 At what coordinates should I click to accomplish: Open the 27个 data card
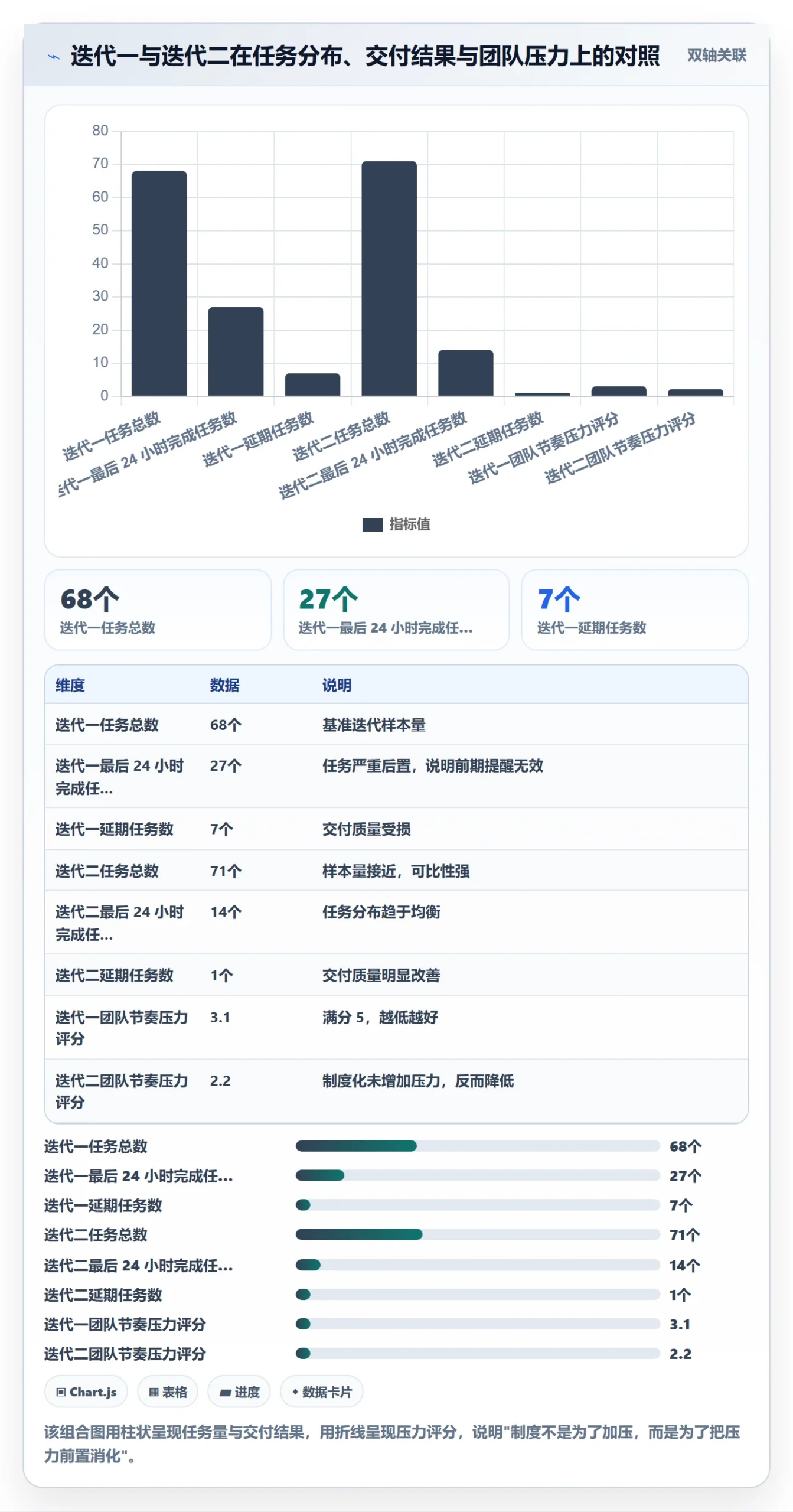click(x=396, y=610)
